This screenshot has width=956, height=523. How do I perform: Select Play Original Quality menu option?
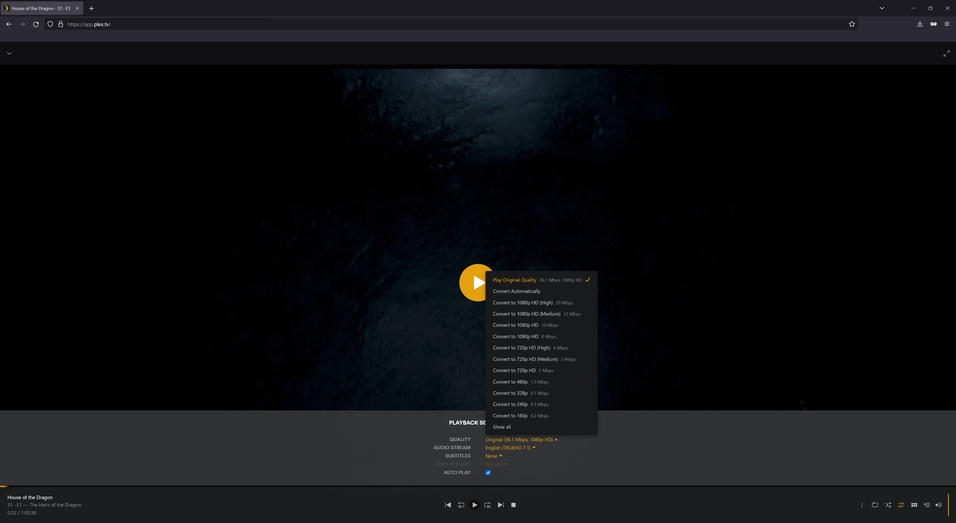(541, 280)
